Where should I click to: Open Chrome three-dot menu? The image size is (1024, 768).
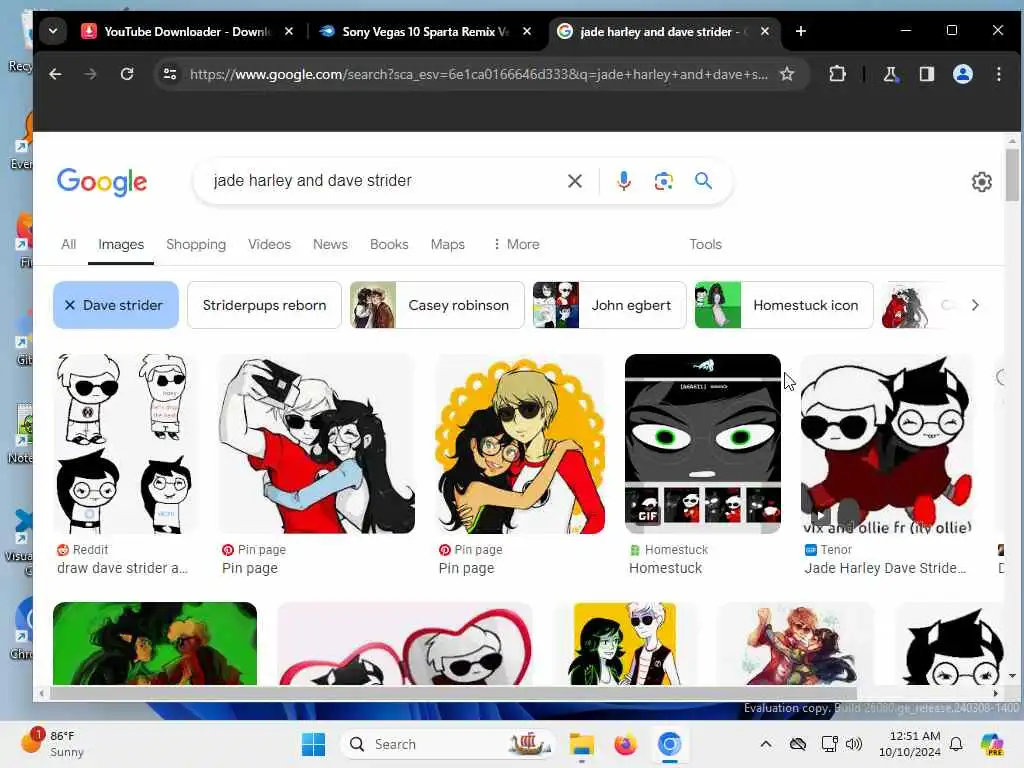[999, 74]
